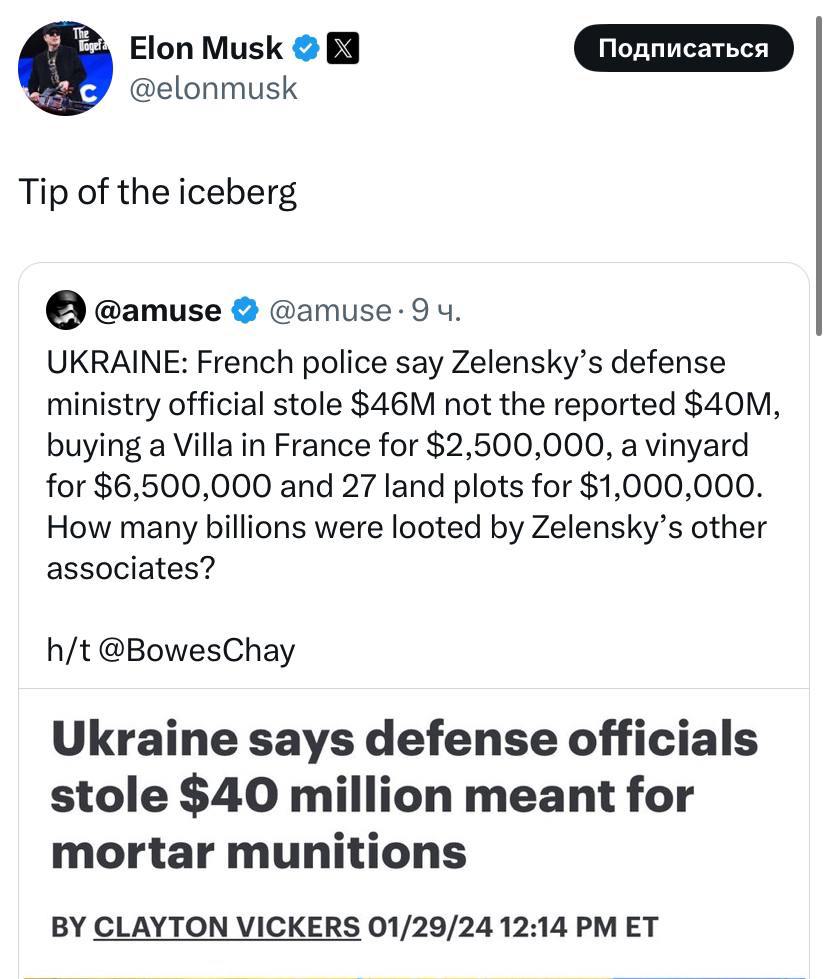Click the blue verified badge beside Elon Musk
This screenshot has width=828, height=979.
(307, 47)
